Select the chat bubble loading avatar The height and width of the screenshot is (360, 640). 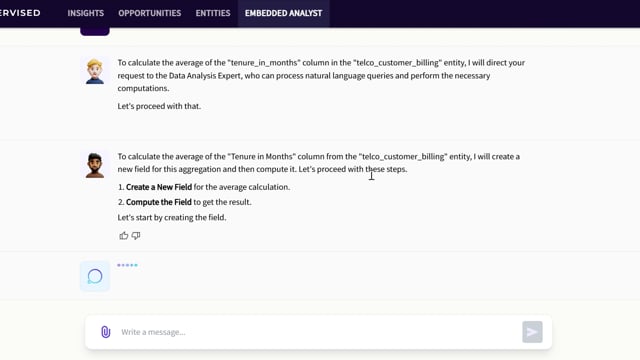[95, 276]
